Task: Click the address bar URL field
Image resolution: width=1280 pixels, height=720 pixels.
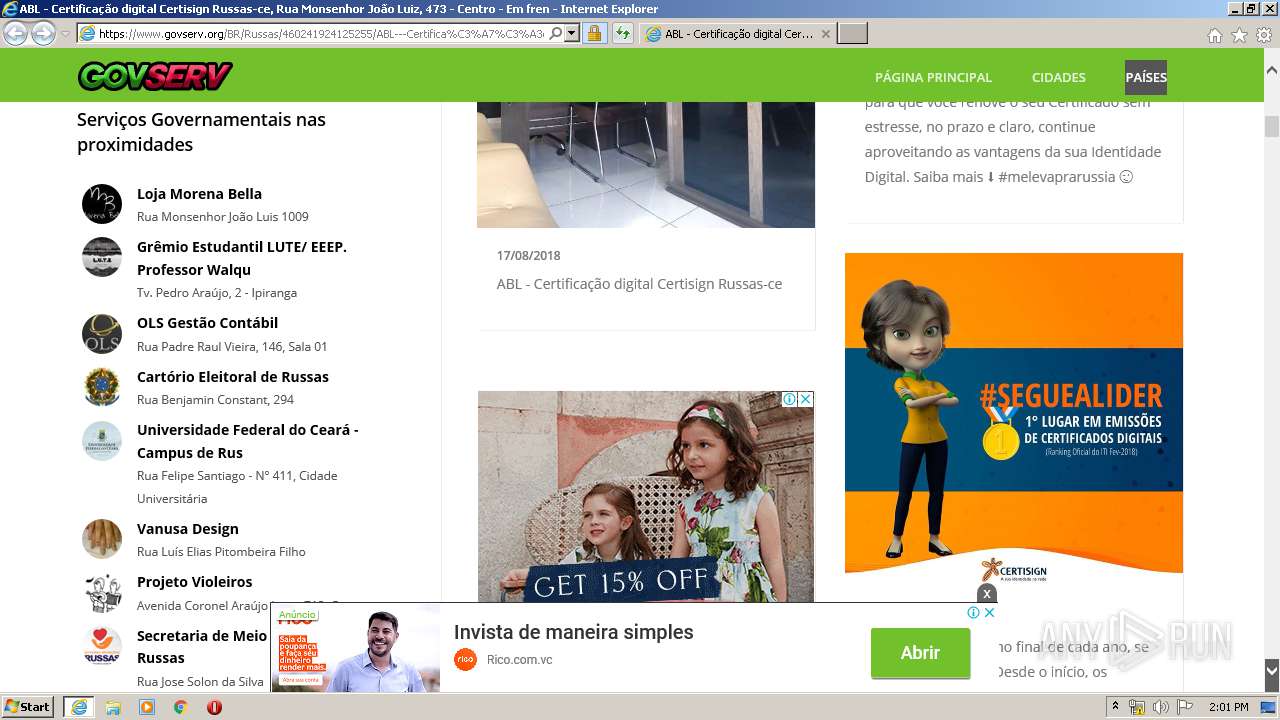Action: pyautogui.click(x=320, y=33)
